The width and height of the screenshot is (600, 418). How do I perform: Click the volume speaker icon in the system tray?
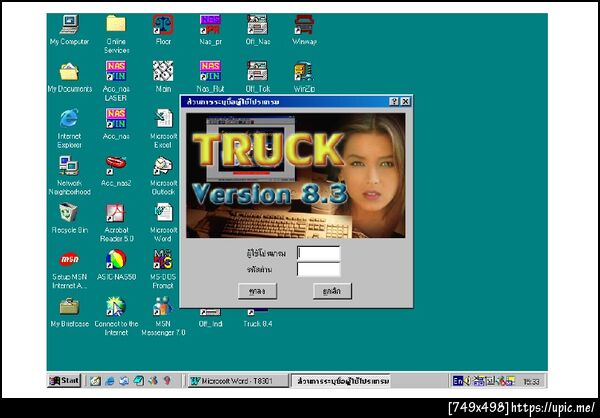(x=467, y=381)
